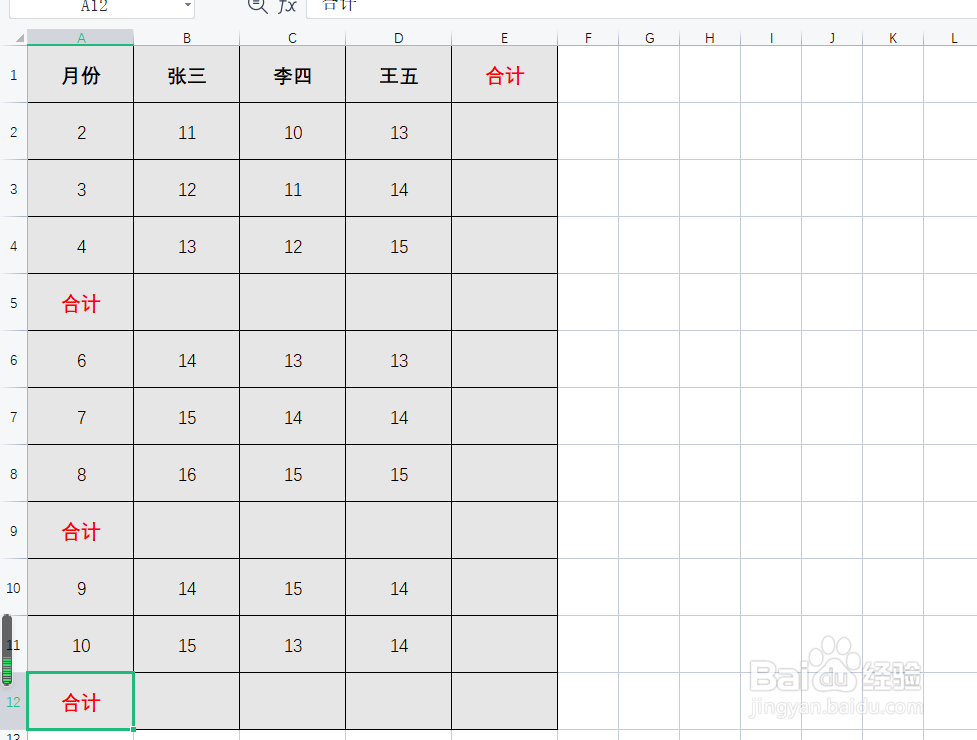The width and height of the screenshot is (977, 740).
Task: Click cell B2 containing 11
Action: tap(186, 131)
